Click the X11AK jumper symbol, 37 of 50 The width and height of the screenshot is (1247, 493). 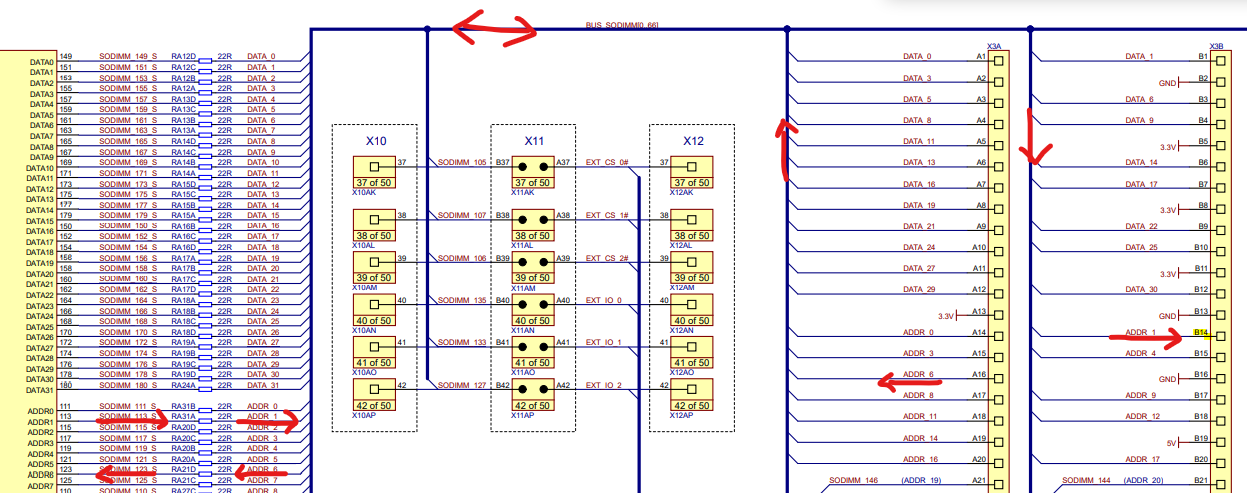(x=531, y=172)
